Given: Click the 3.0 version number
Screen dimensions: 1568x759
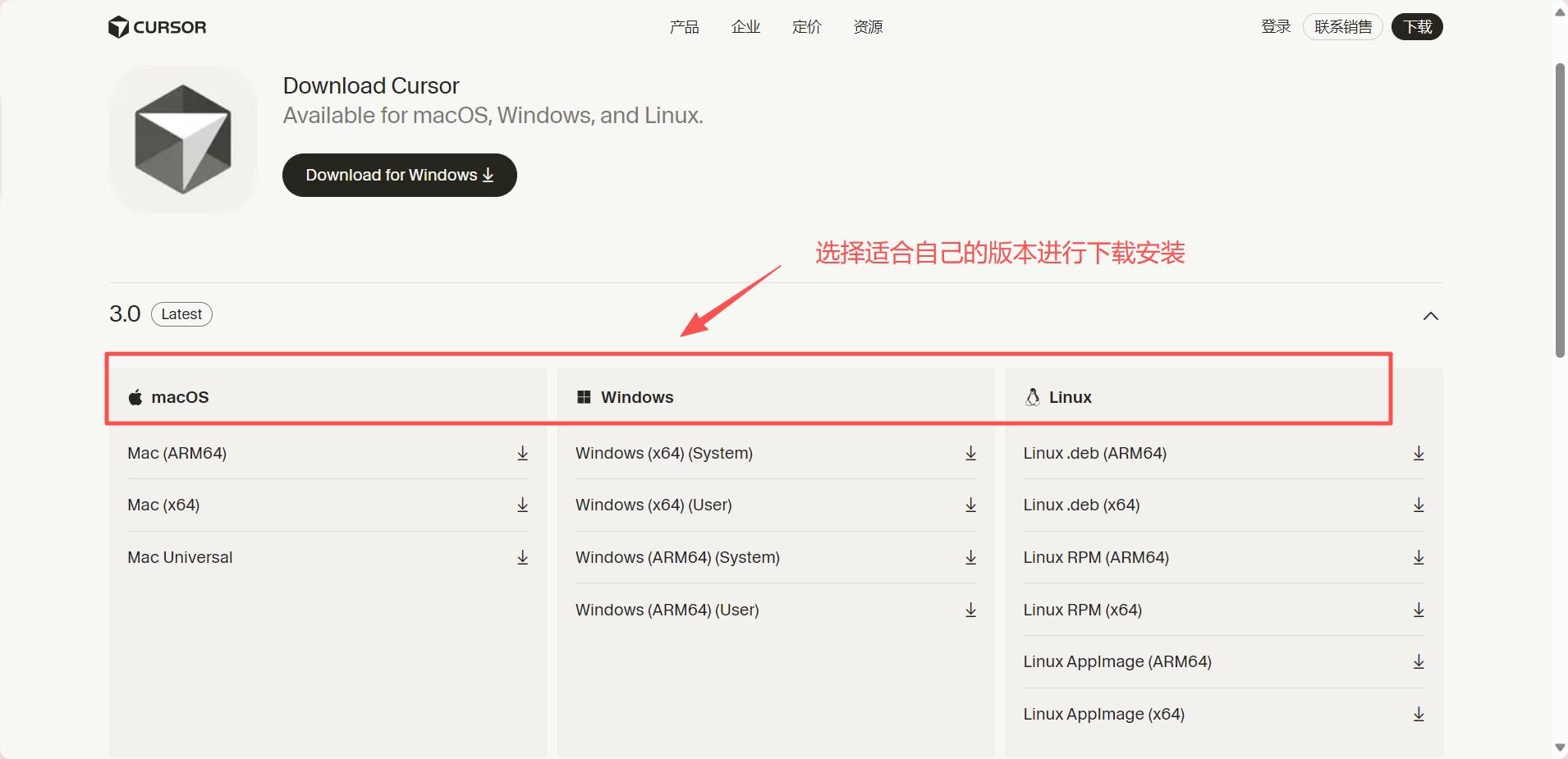Looking at the screenshot, I should pos(125,314).
